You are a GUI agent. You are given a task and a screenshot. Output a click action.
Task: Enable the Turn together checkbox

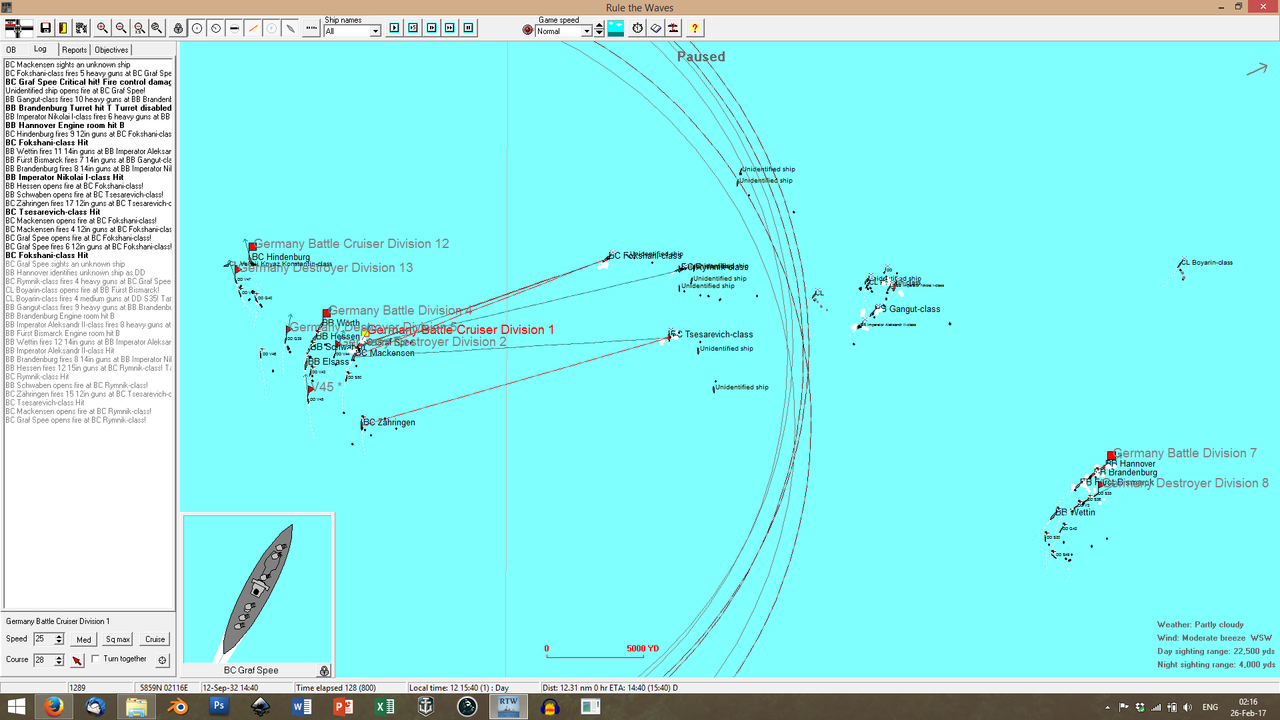96,659
